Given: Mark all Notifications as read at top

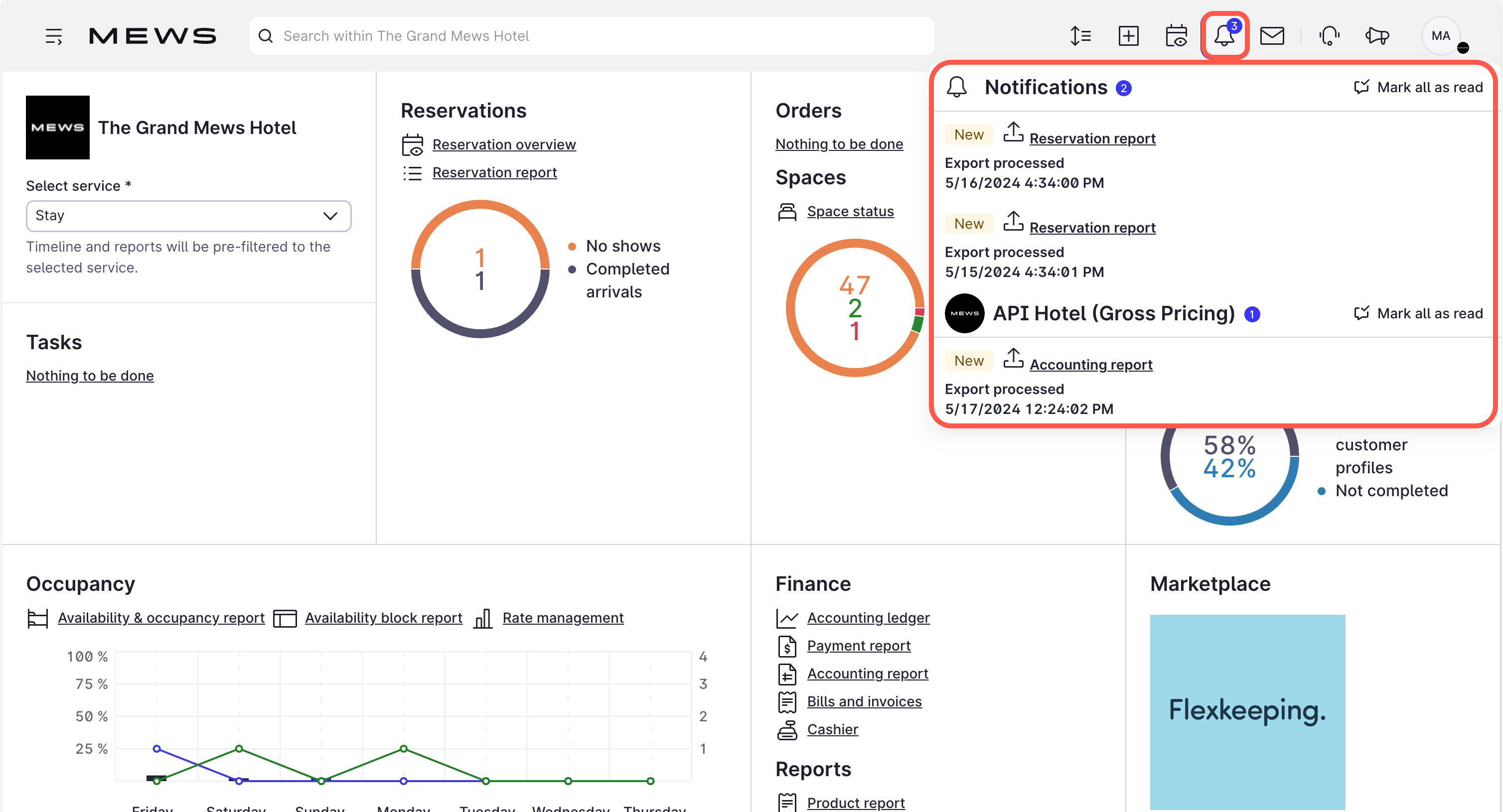Looking at the screenshot, I should pyautogui.click(x=1418, y=87).
